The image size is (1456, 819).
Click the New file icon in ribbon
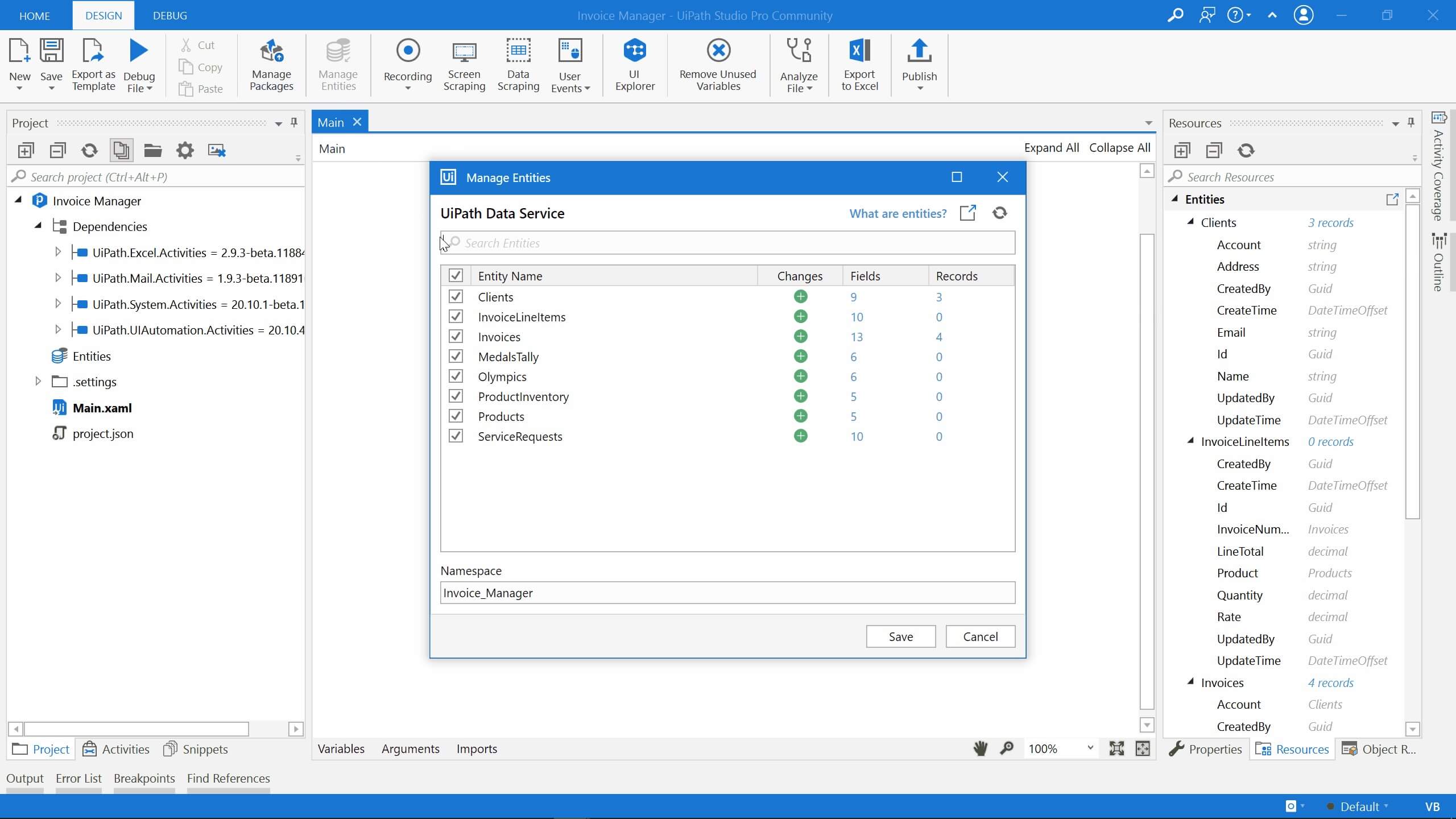click(19, 51)
